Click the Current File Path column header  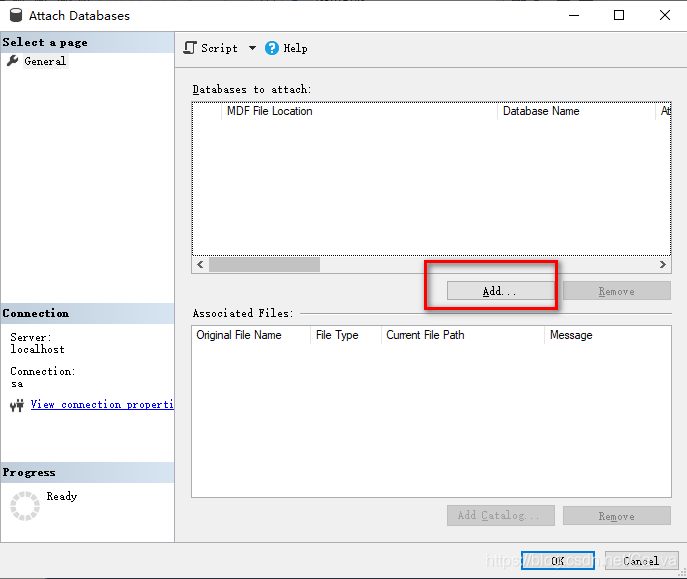point(463,335)
